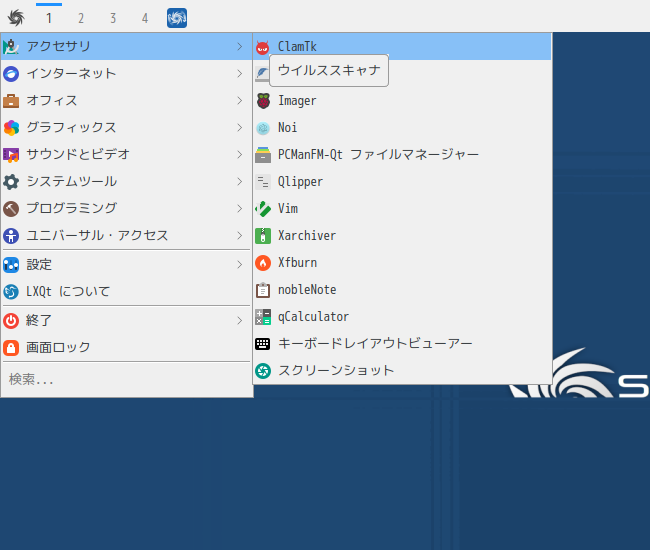Open PCManFM-Qt ファイルマネージャー entry

pos(402,155)
